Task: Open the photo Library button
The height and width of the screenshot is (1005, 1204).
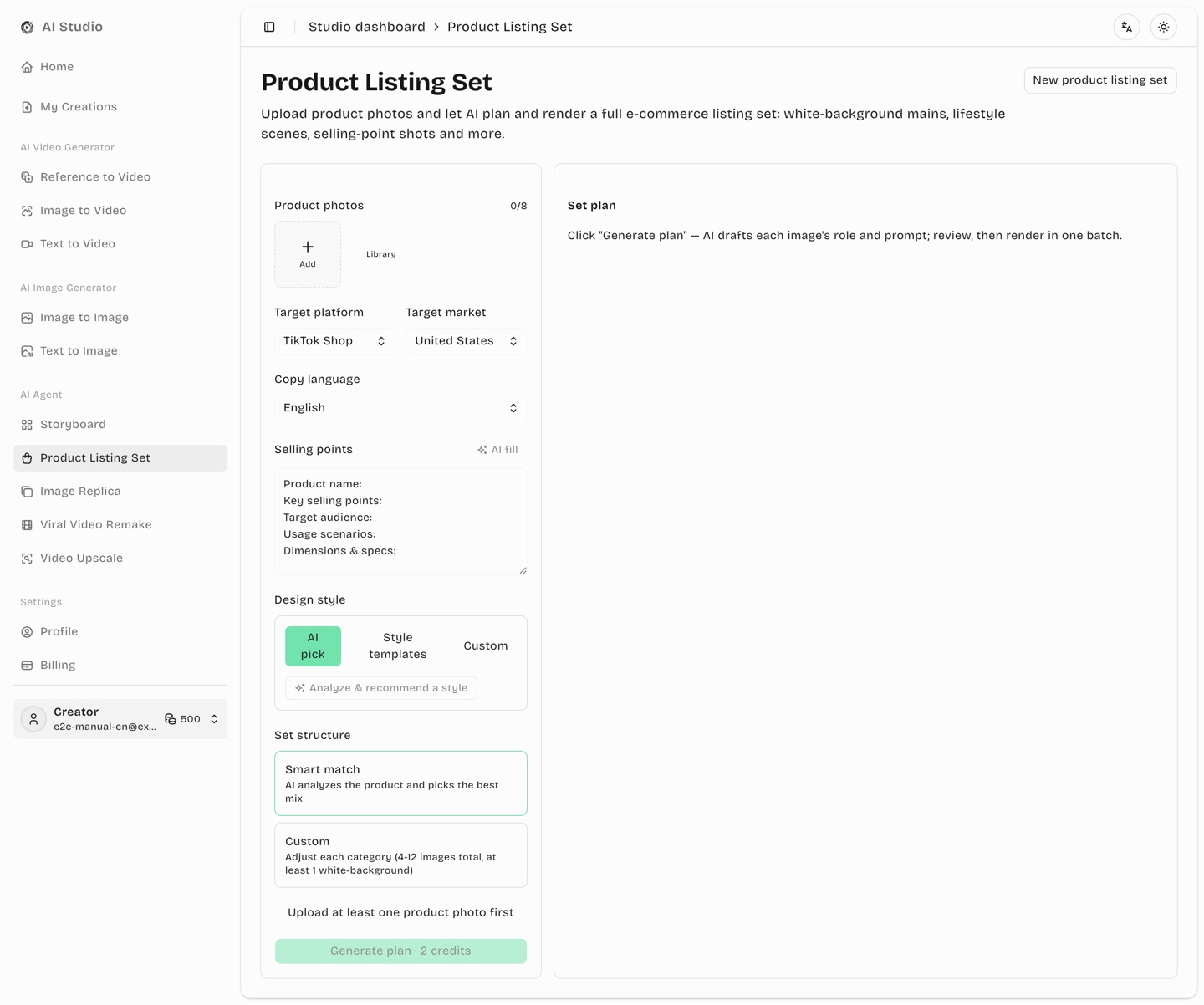Action: [x=381, y=254]
